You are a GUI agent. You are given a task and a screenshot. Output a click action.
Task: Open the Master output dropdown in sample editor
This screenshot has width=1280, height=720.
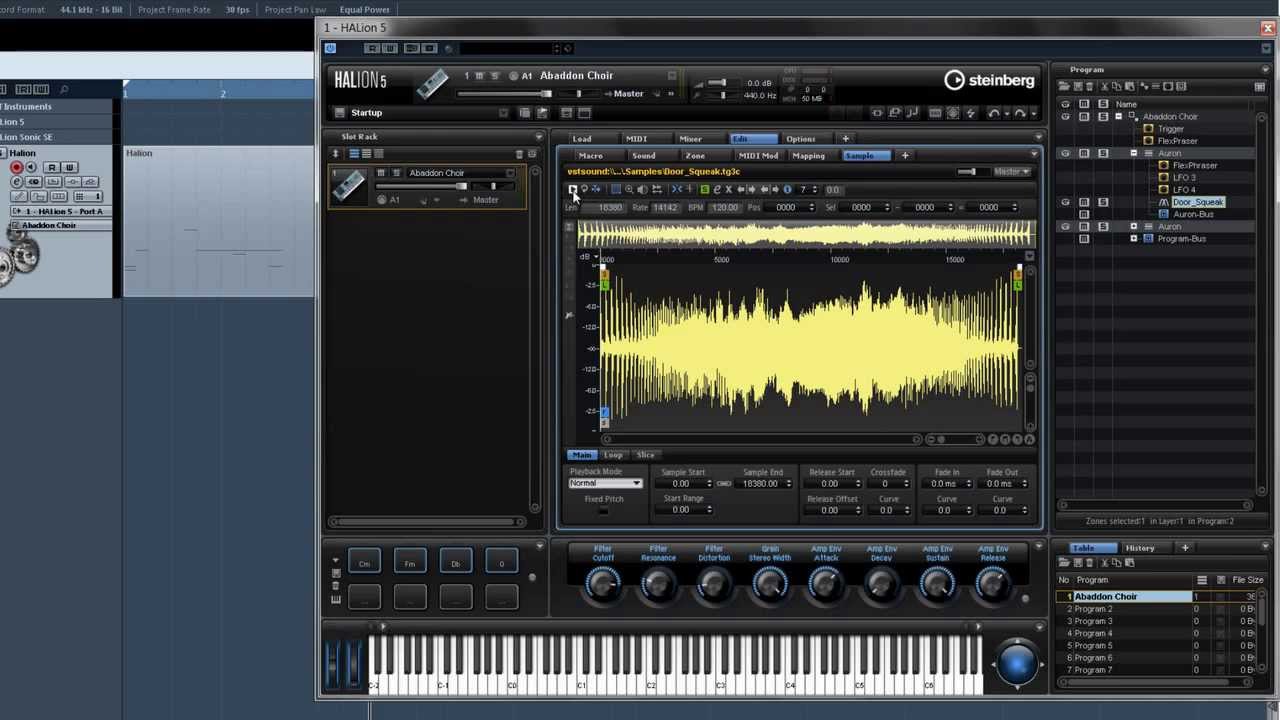(1012, 172)
